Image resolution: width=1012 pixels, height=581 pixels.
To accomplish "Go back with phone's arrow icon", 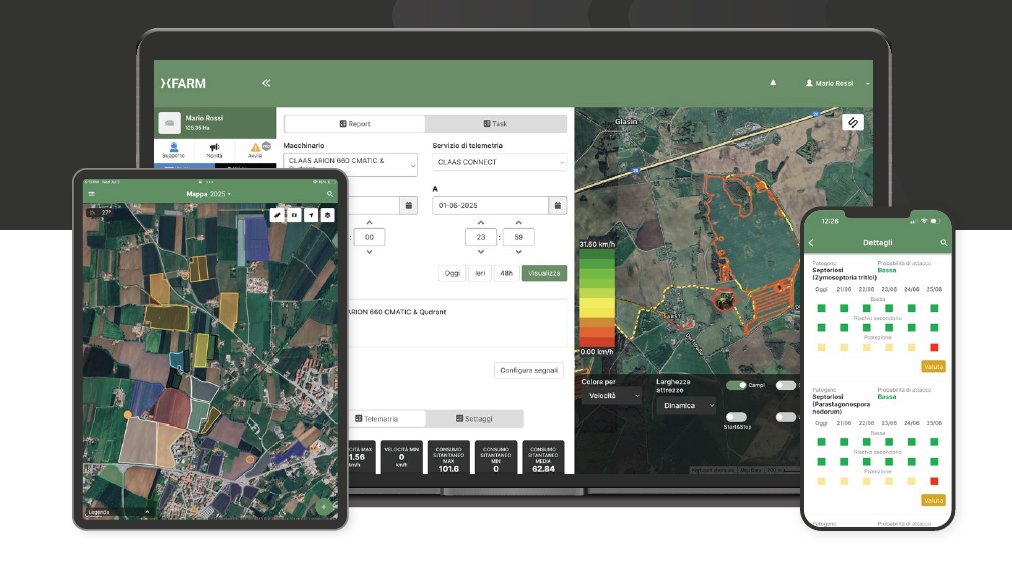I will tap(811, 243).
